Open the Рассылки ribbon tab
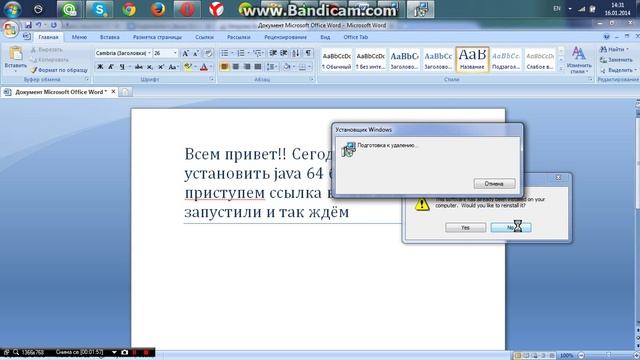This screenshot has height=360, width=640. pyautogui.click(x=239, y=37)
